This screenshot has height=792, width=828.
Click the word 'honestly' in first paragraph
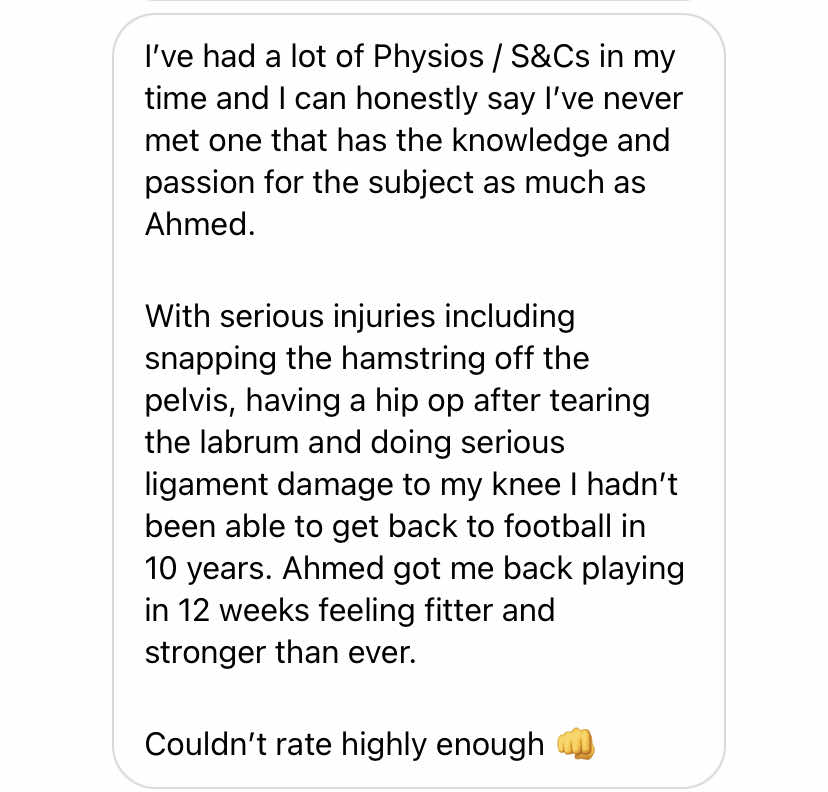pos(417,99)
